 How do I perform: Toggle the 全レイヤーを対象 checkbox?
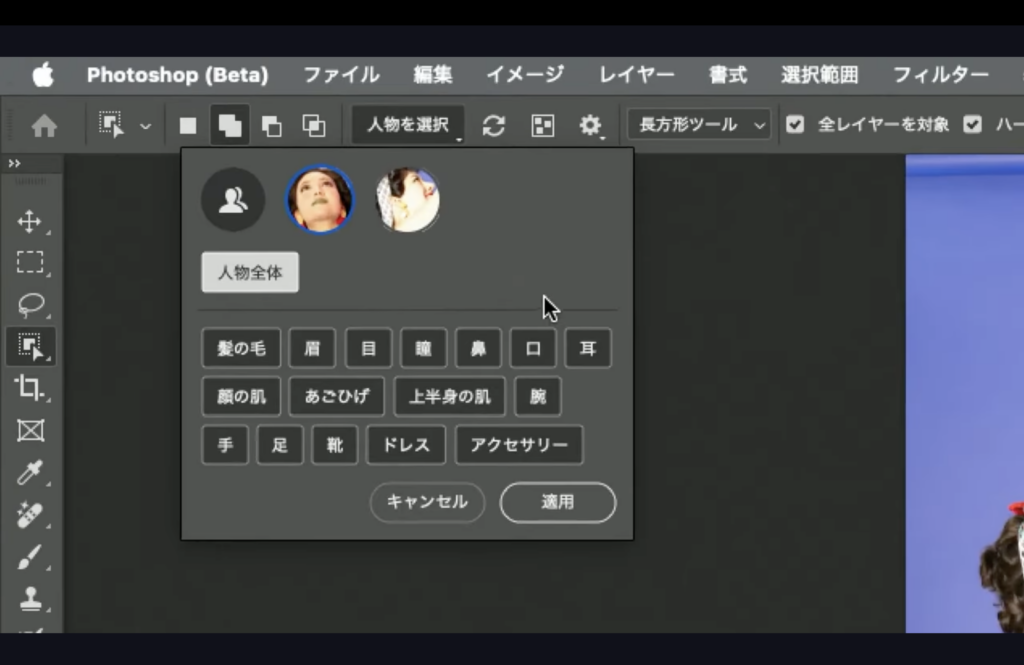pyautogui.click(x=795, y=125)
